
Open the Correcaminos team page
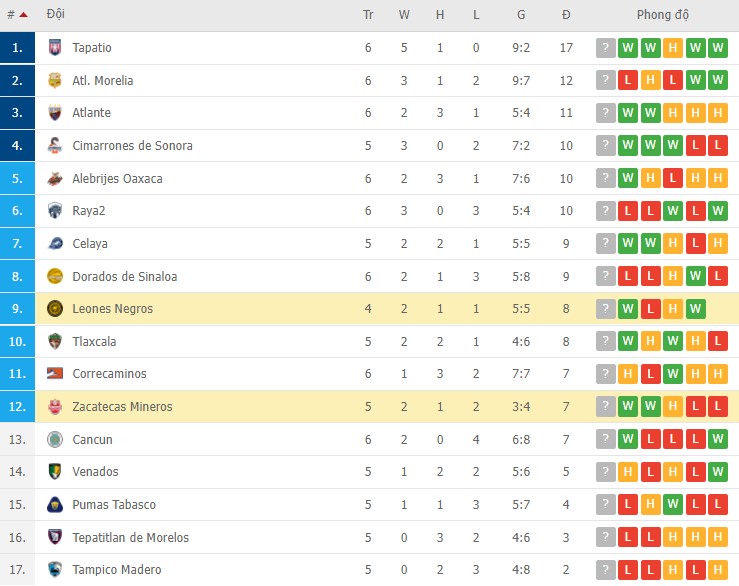point(109,374)
